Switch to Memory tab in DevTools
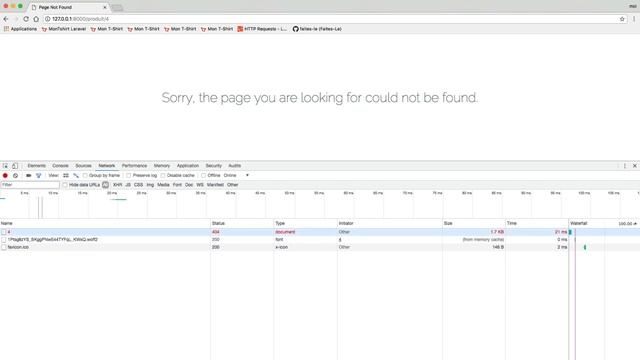 pos(162,166)
